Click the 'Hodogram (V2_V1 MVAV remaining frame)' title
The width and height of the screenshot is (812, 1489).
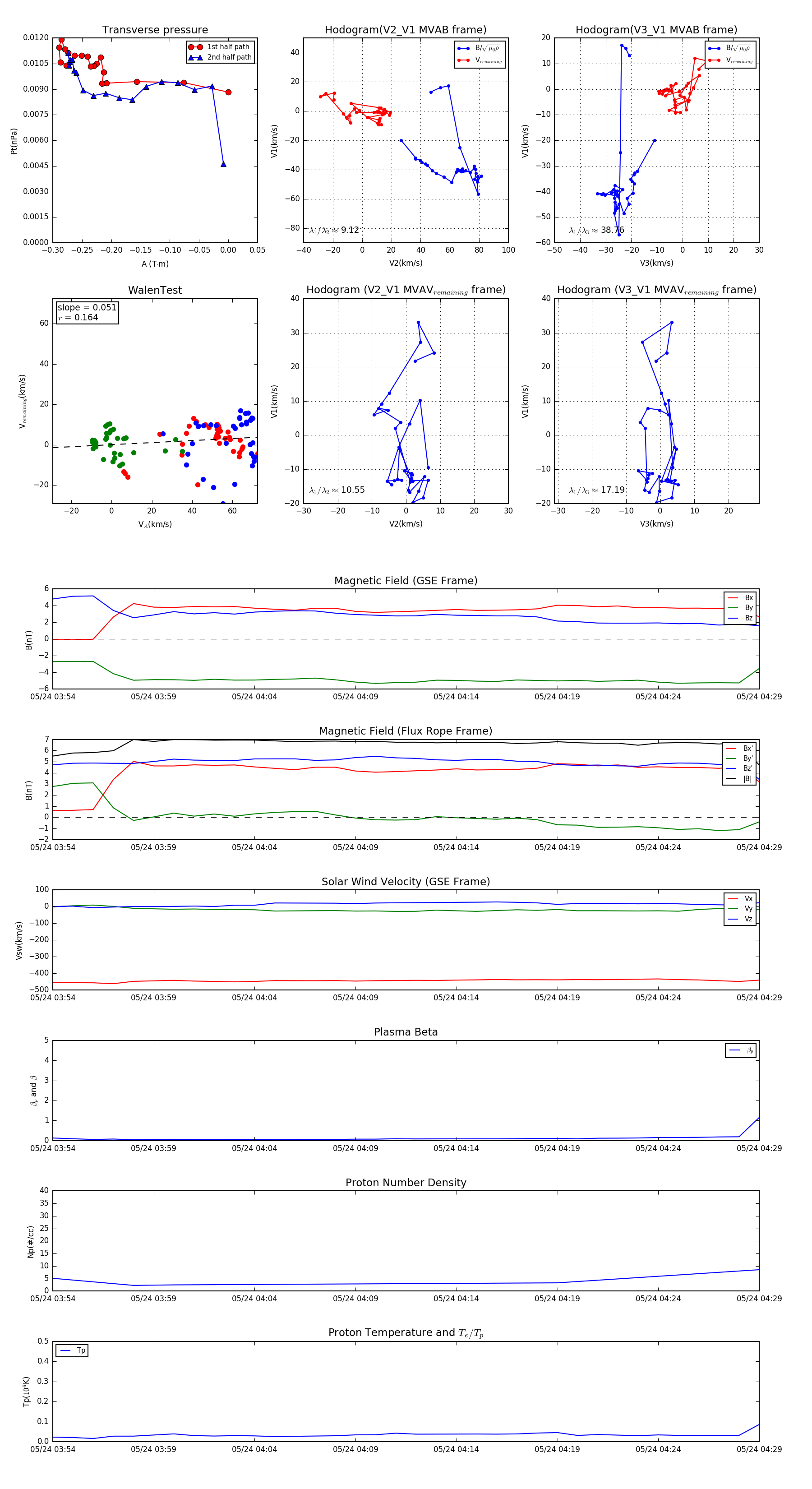click(x=406, y=290)
